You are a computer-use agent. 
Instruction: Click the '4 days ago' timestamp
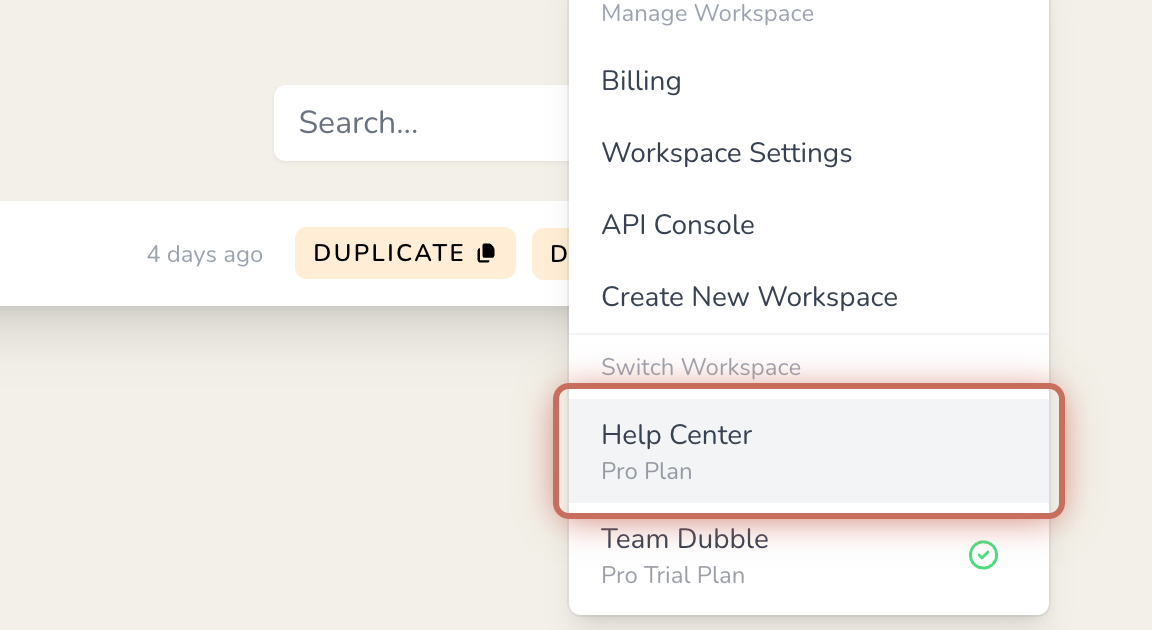(205, 254)
